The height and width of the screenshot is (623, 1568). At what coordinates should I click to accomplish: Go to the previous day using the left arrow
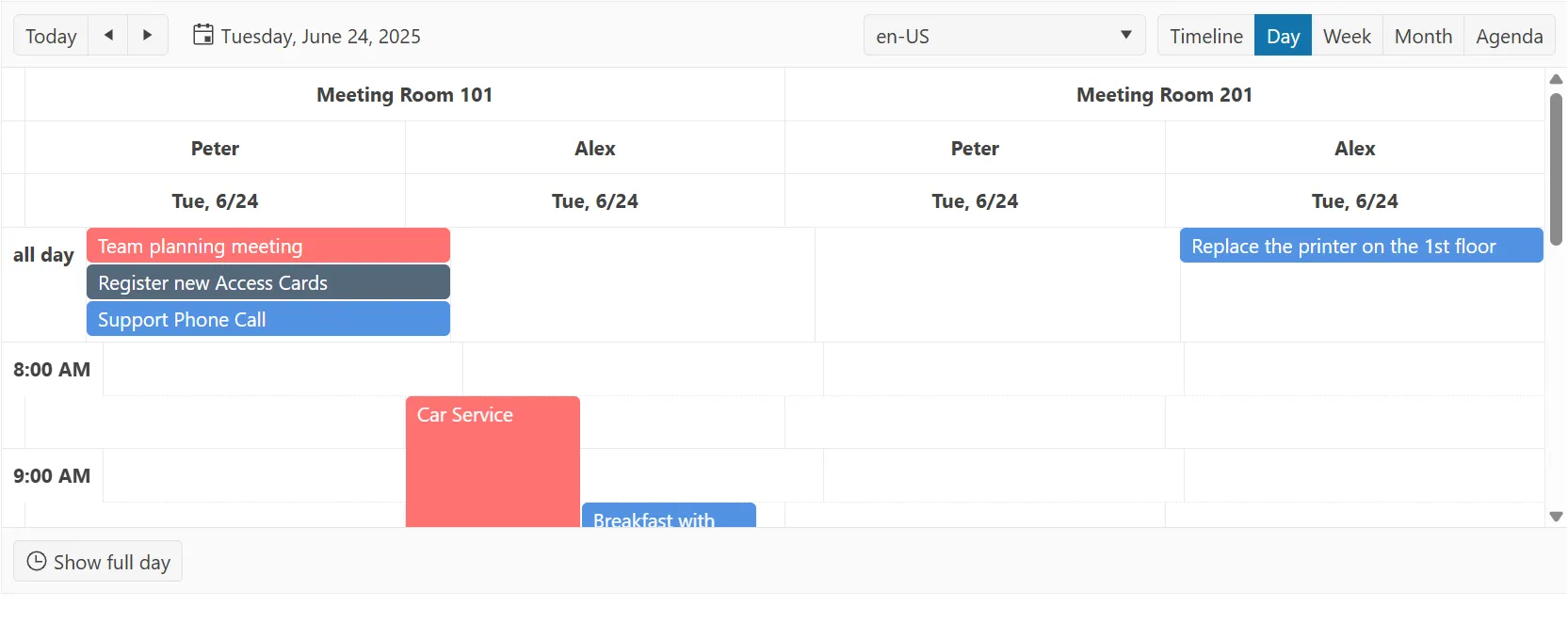point(108,35)
